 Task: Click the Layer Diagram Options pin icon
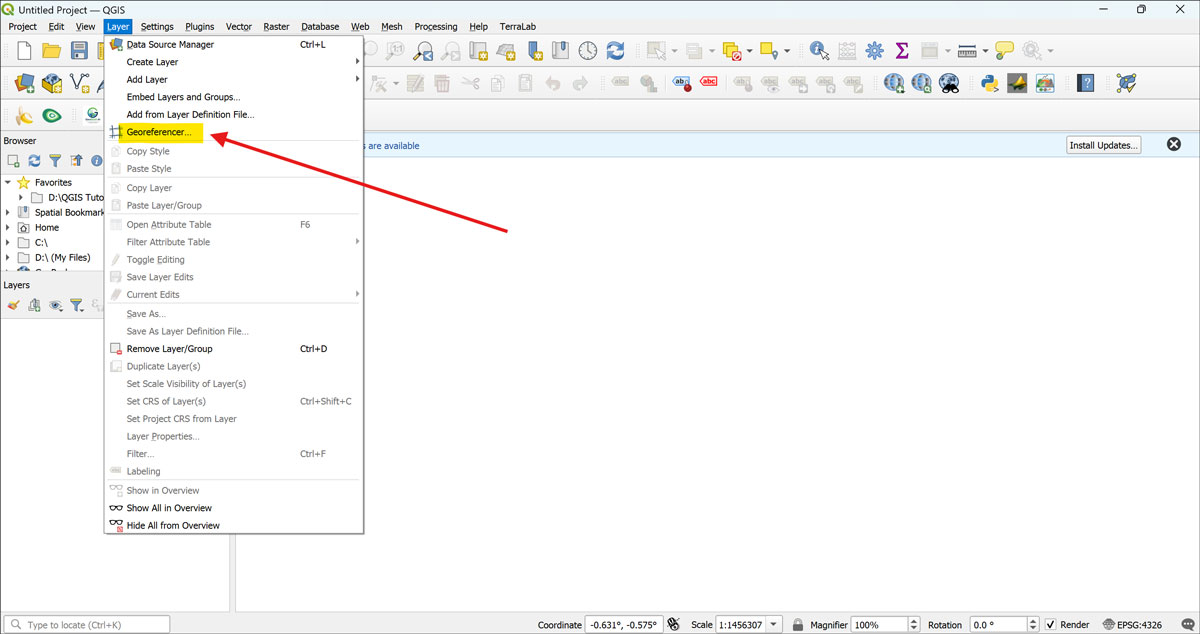click(x=648, y=84)
